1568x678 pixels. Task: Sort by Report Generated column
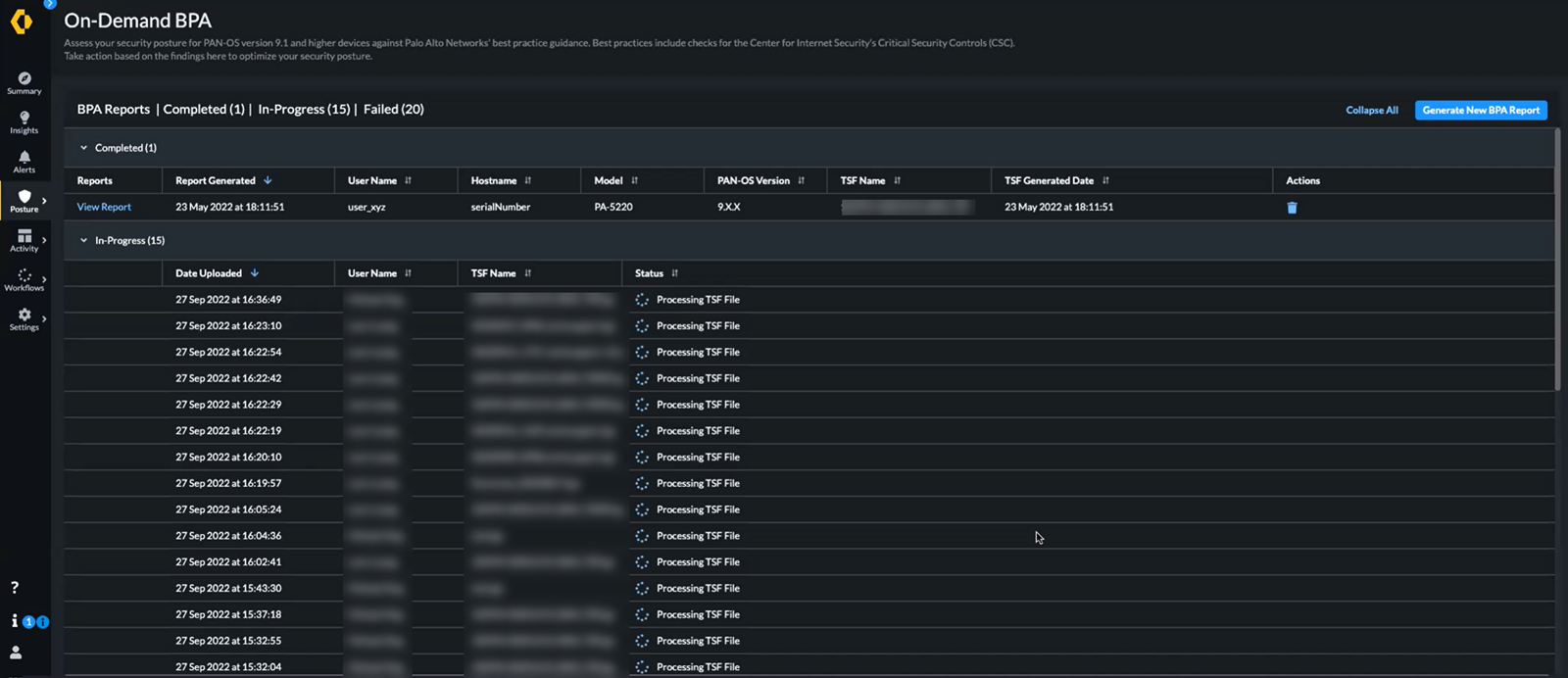coord(268,180)
